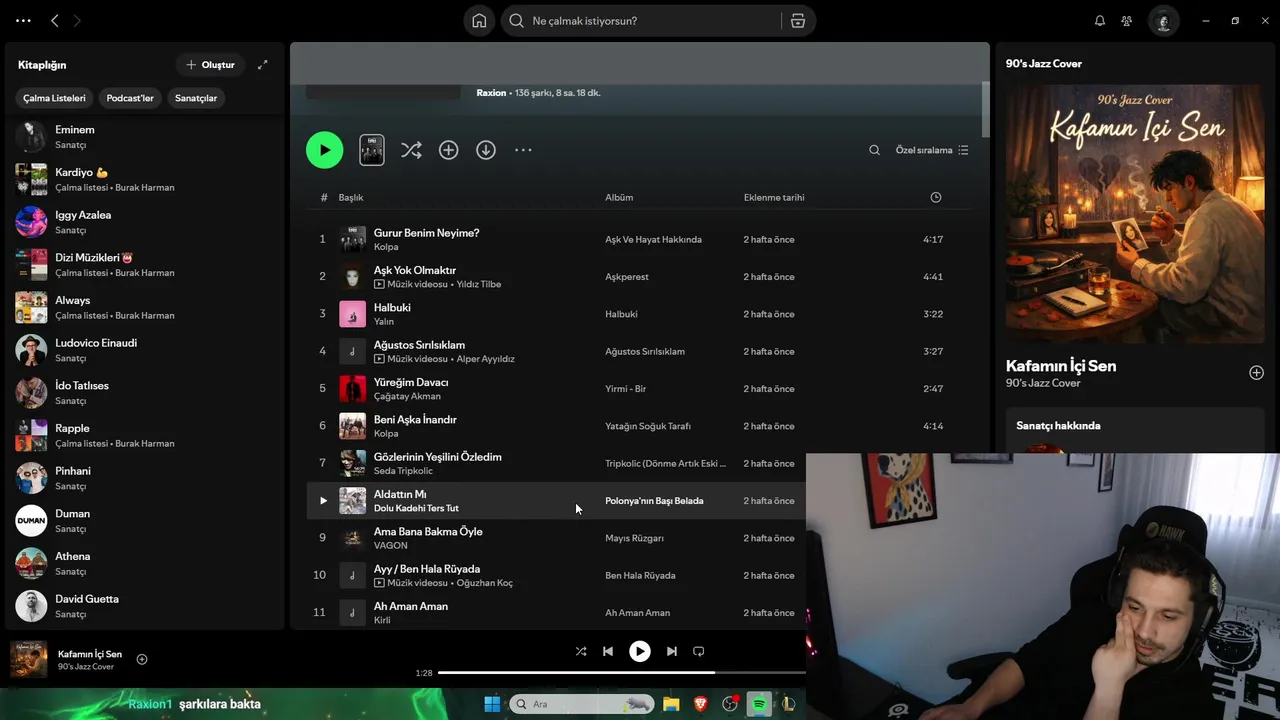Open Duman artist in library
The image size is (1280, 720).
[145, 520]
